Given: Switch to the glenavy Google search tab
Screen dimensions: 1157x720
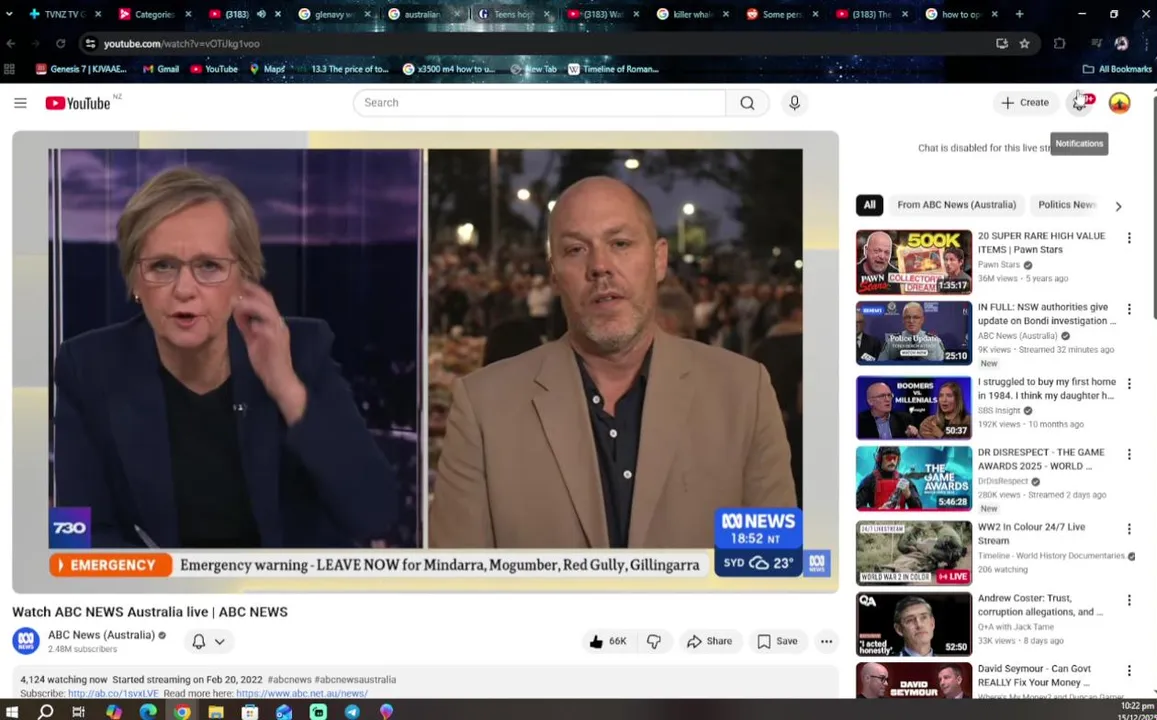Looking at the screenshot, I should point(335,14).
